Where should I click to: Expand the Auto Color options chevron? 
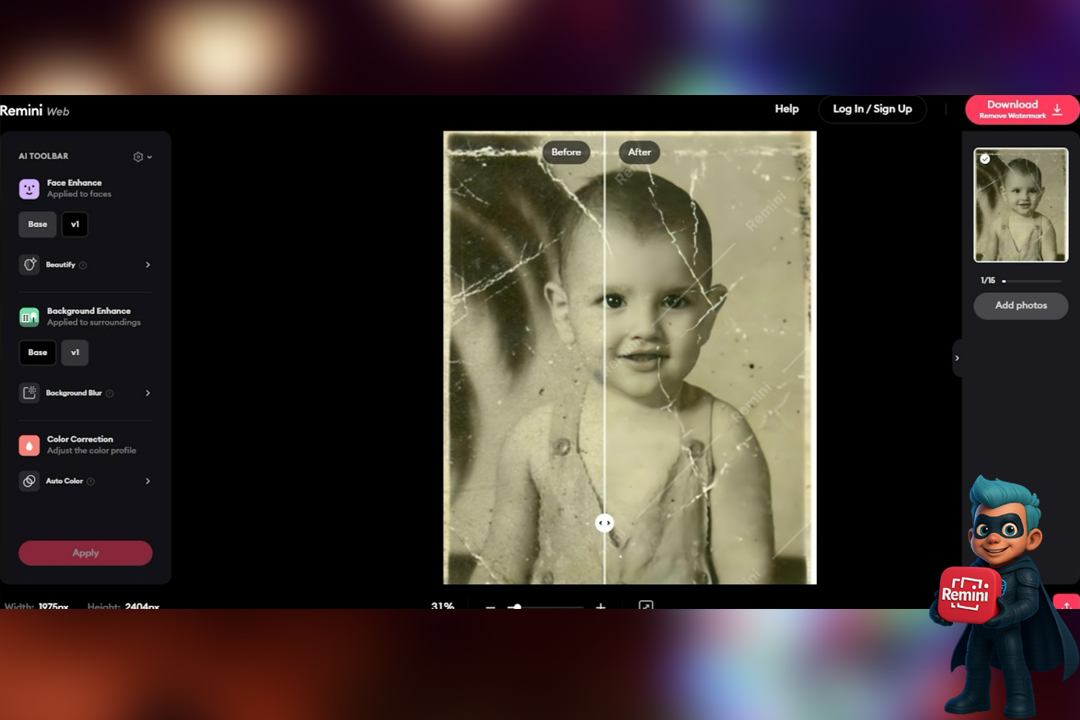148,481
